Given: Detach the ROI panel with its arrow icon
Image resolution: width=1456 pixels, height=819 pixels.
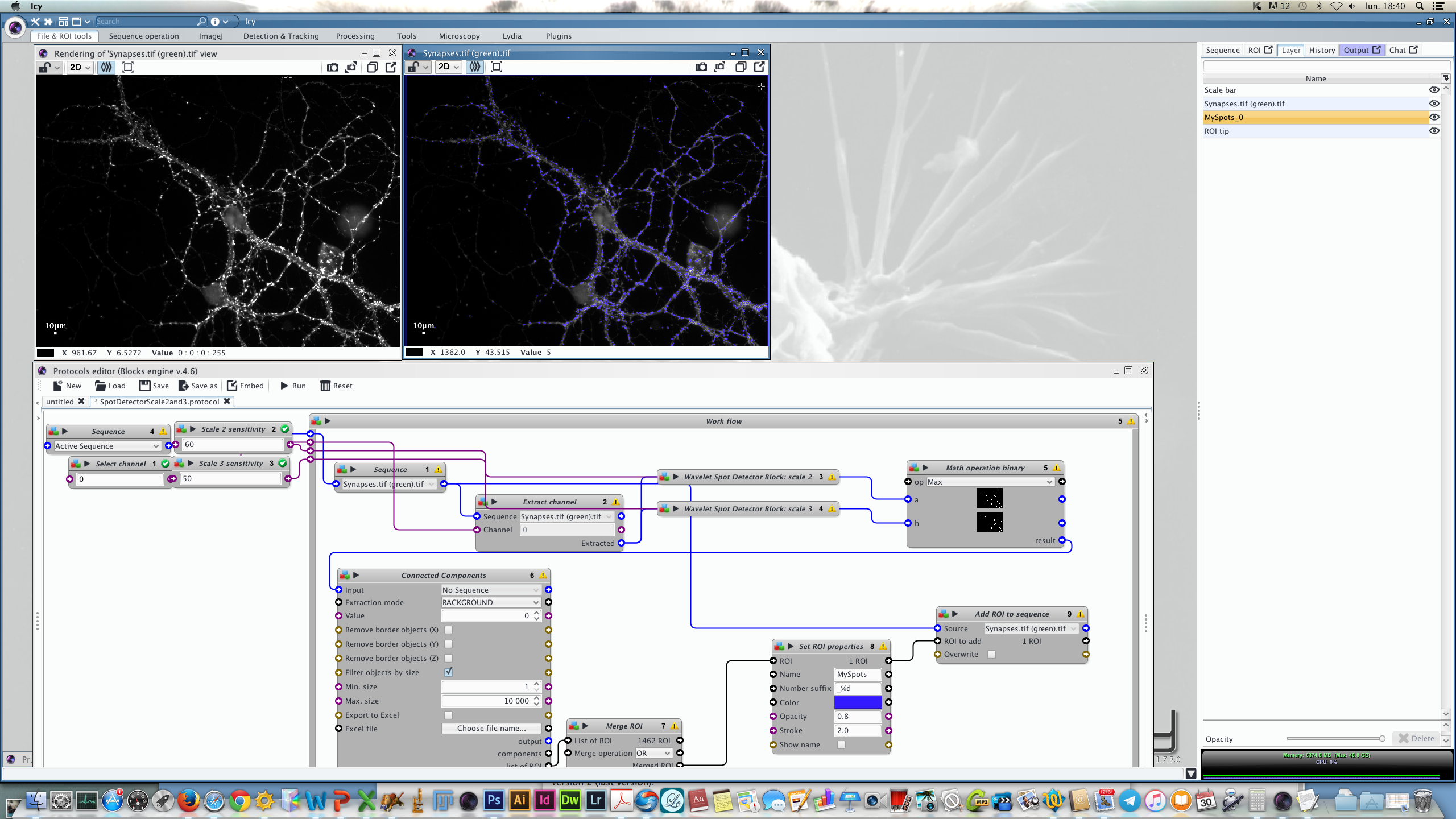Looking at the screenshot, I should pyautogui.click(x=1268, y=50).
